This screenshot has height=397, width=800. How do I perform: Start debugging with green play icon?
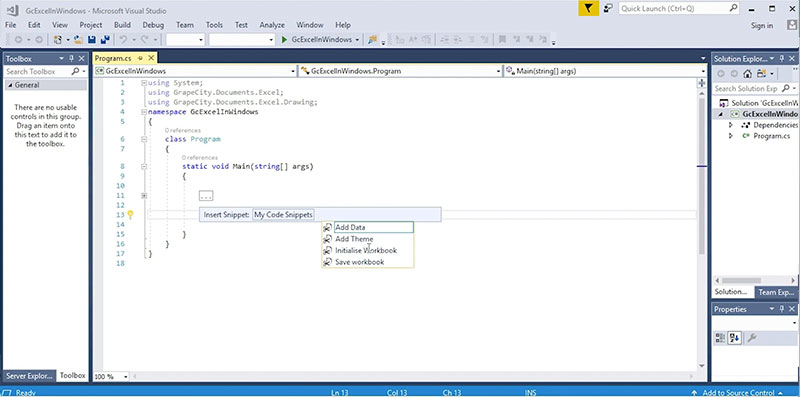[x=285, y=39]
